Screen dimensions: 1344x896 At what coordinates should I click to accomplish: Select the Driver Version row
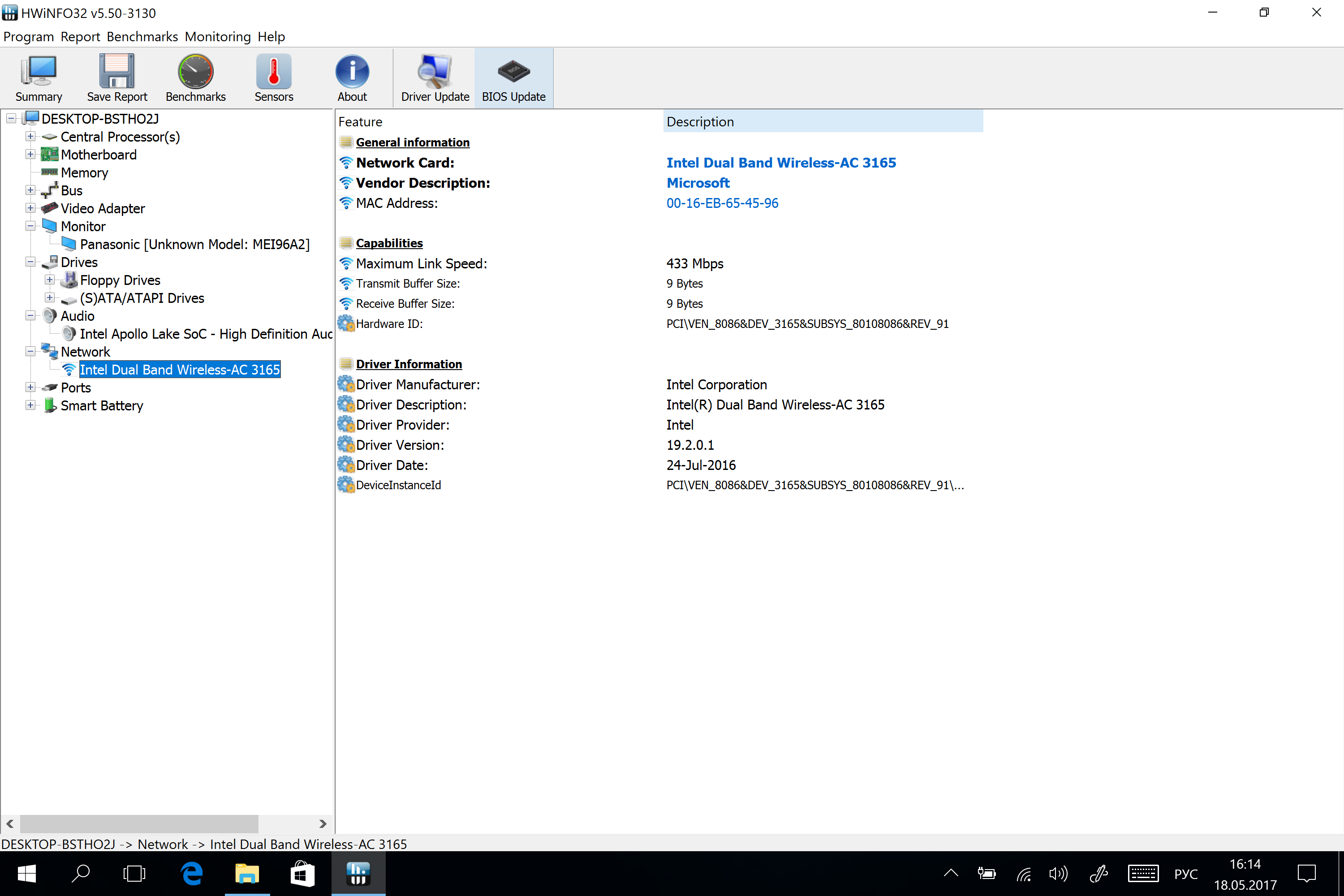(660, 445)
